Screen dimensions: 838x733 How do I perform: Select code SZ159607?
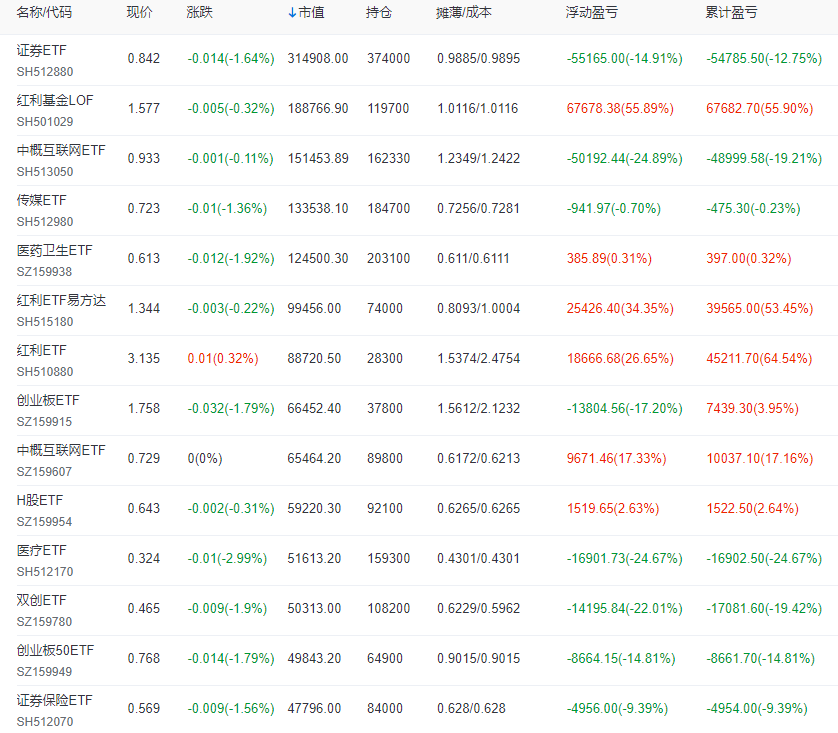(44, 472)
